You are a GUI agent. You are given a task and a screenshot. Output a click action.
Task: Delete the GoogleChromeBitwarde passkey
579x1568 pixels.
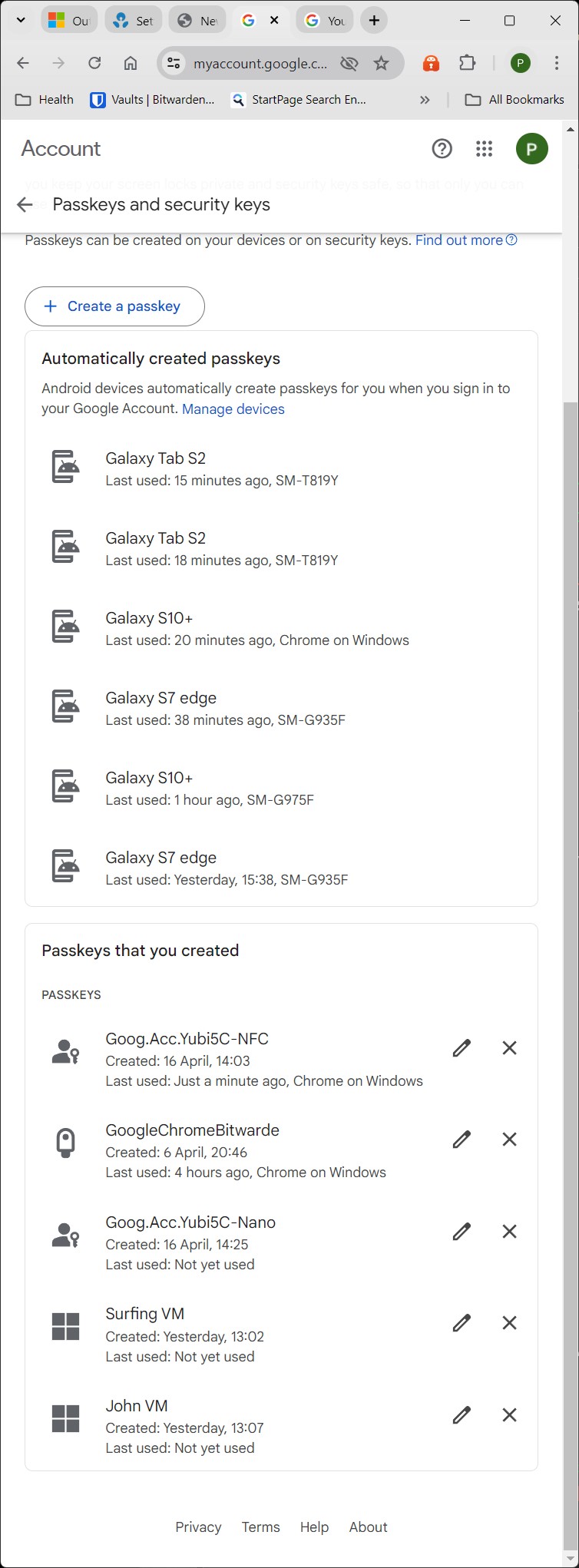click(x=509, y=1140)
